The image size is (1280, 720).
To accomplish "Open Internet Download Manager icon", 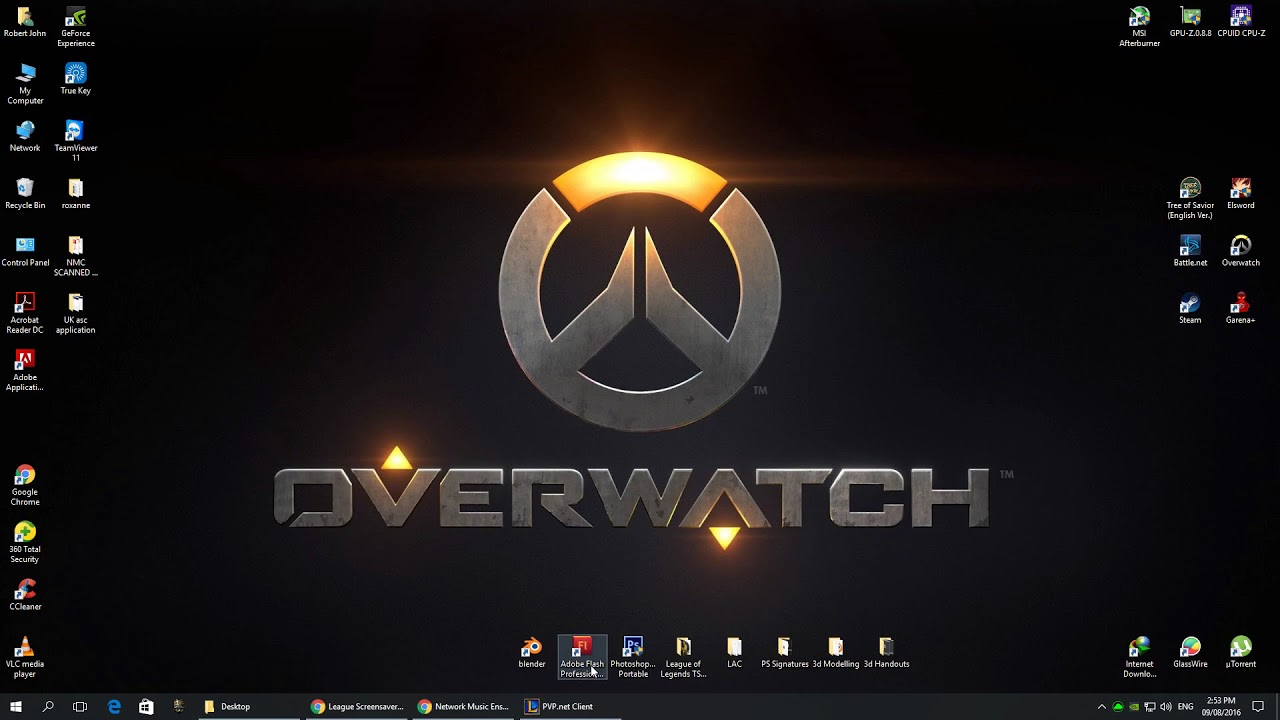I will point(1139,657).
